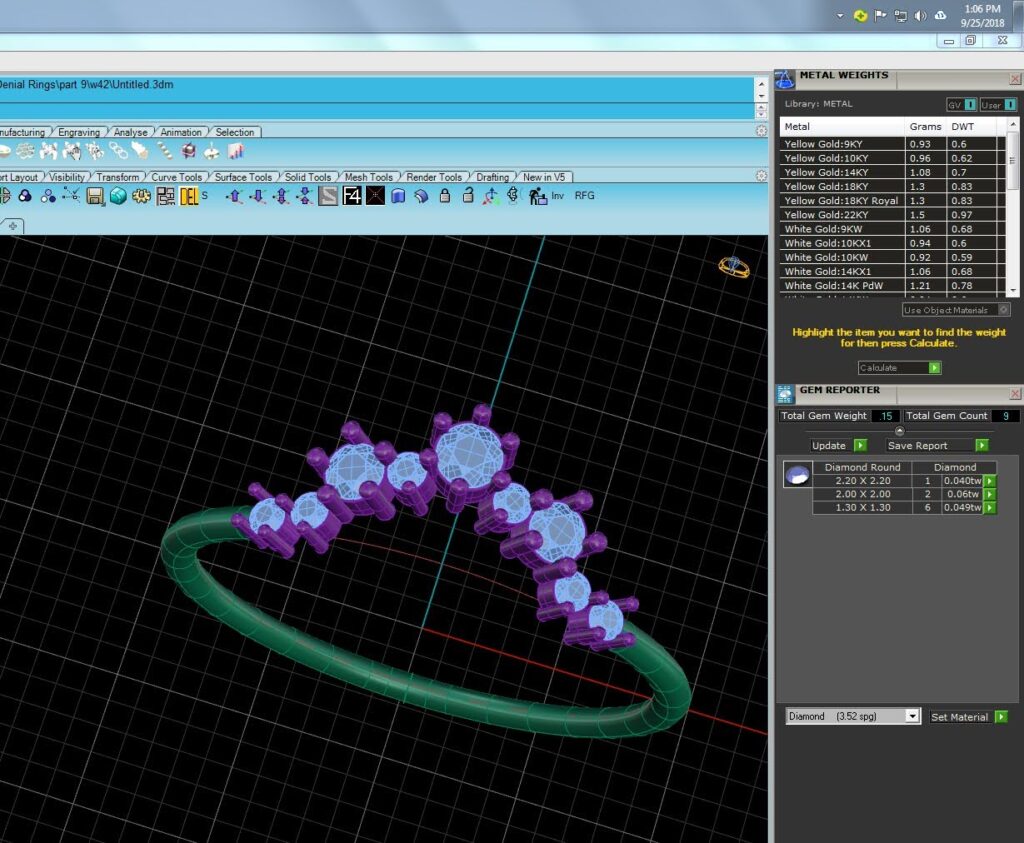Open the New in V5 tab
This screenshot has width=1024, height=843.
(x=544, y=177)
